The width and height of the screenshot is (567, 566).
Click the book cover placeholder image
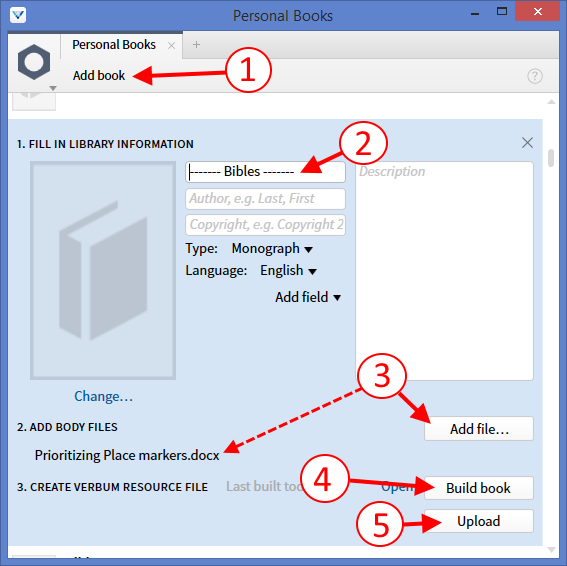pyautogui.click(x=103, y=270)
